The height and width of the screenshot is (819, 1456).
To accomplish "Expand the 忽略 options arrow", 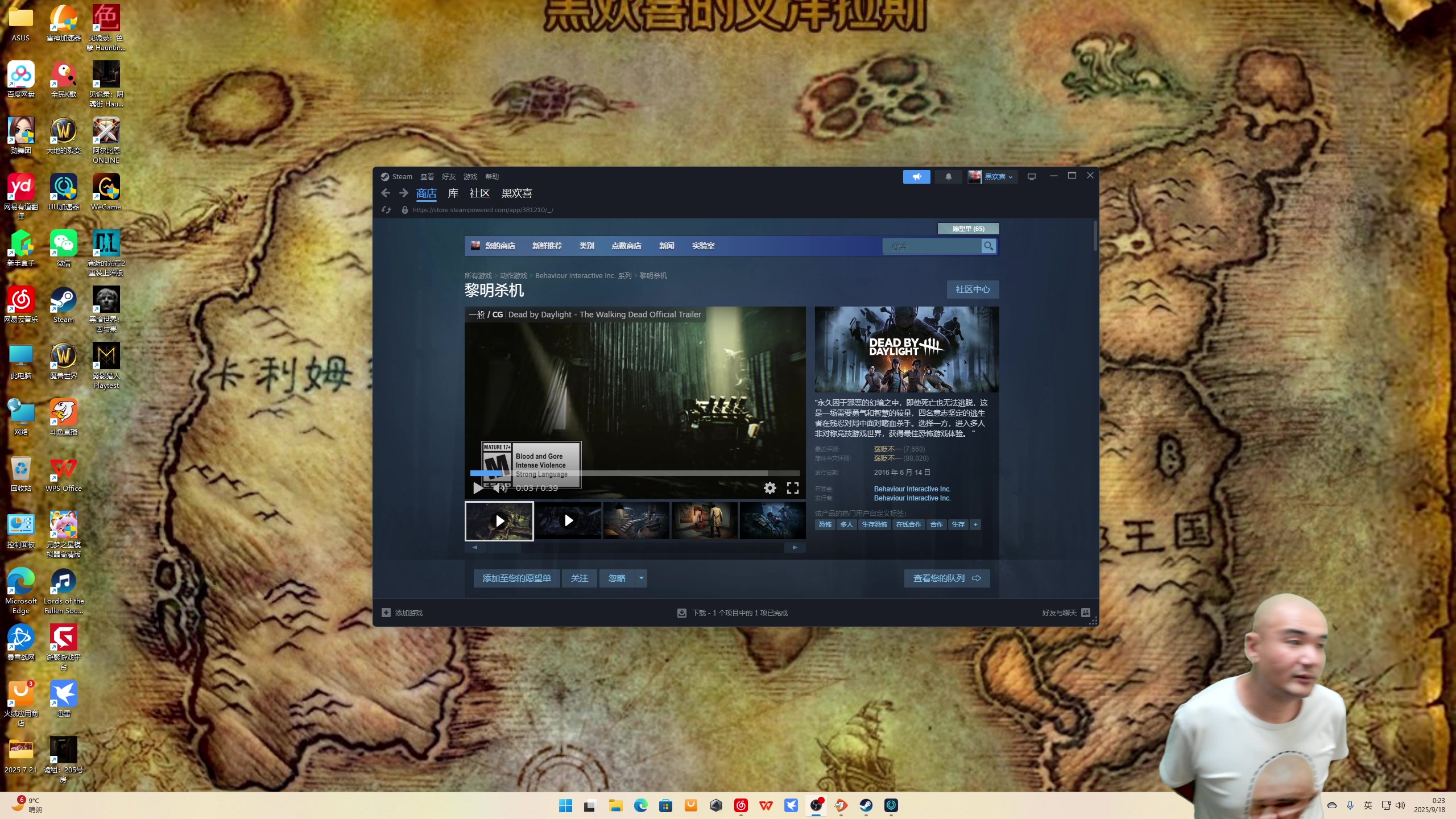I will (x=641, y=578).
